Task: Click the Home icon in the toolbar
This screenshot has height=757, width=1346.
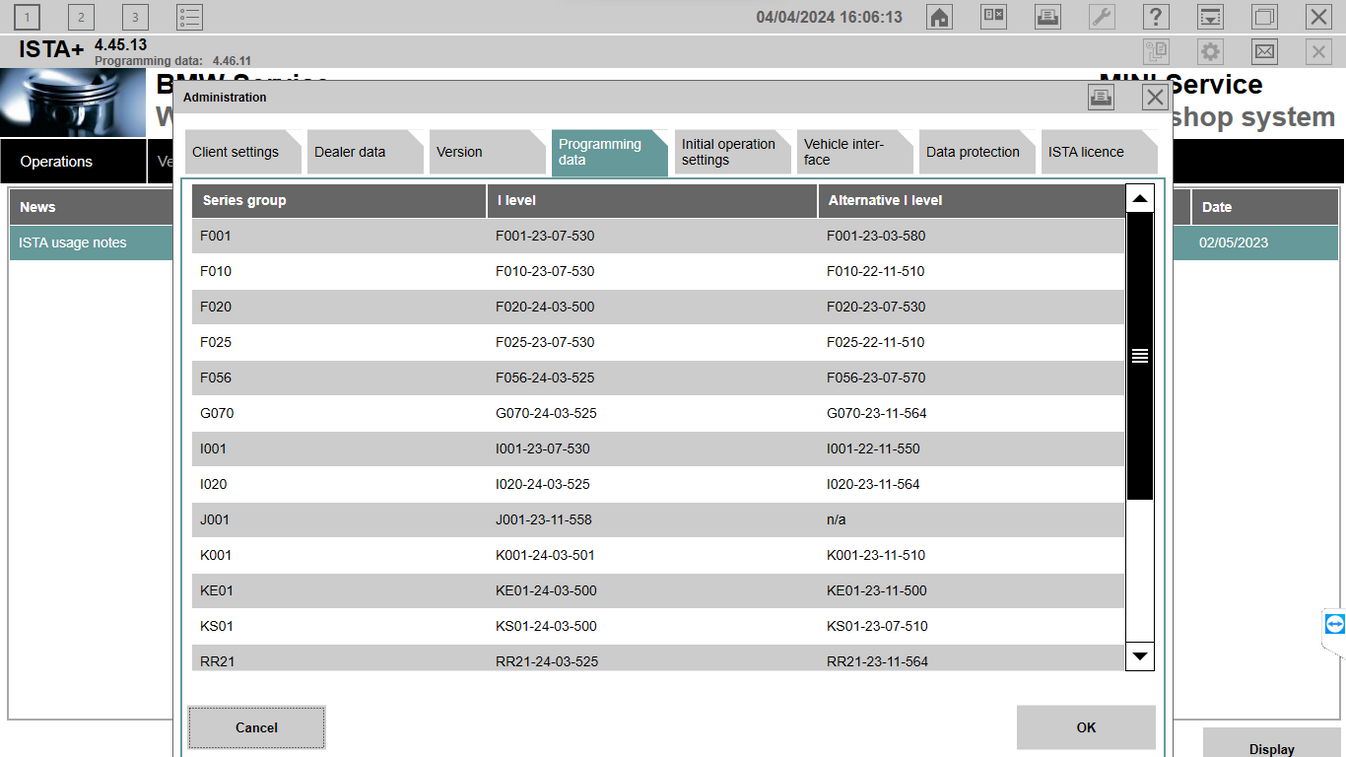Action: click(x=939, y=17)
